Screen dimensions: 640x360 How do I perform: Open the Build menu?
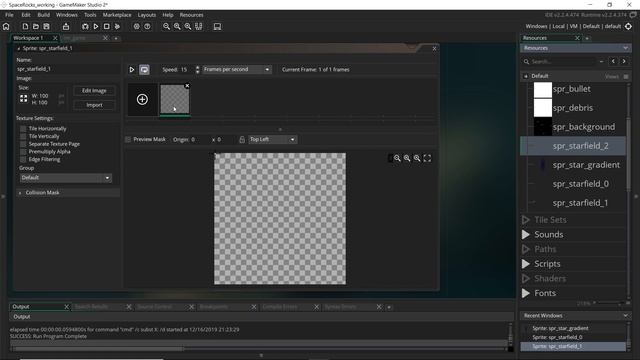tap(43, 15)
